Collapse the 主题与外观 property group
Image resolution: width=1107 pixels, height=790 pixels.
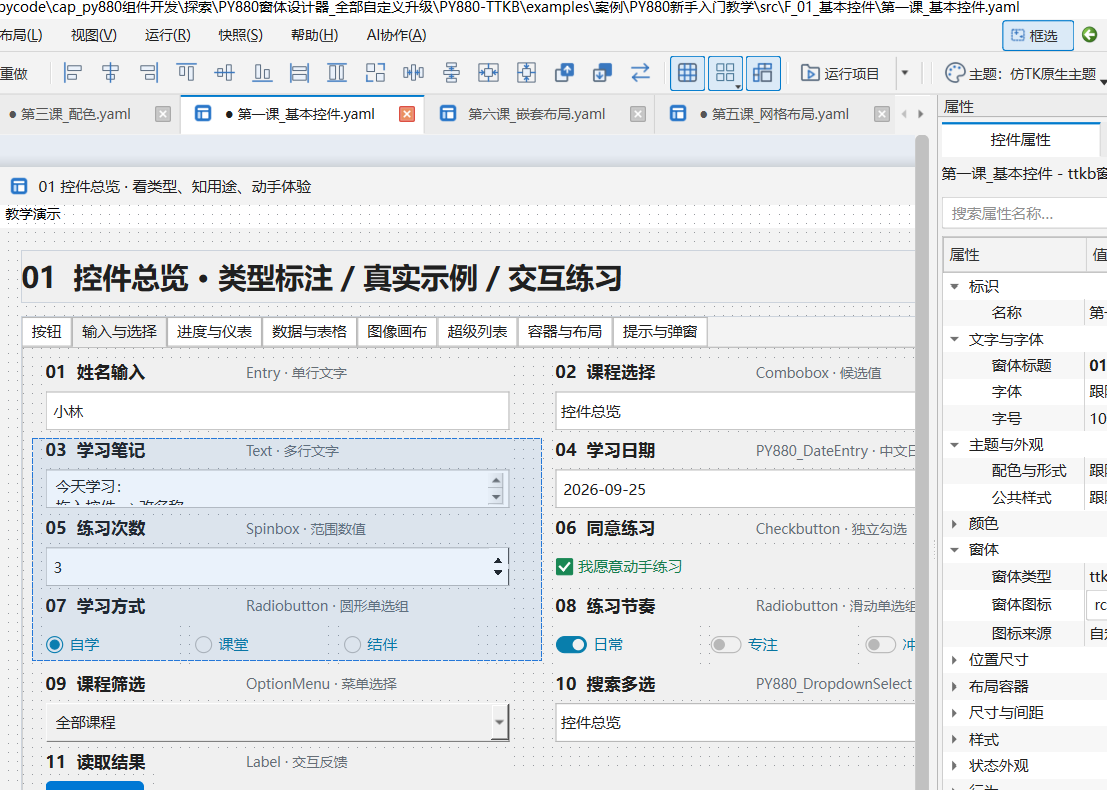(x=955, y=445)
